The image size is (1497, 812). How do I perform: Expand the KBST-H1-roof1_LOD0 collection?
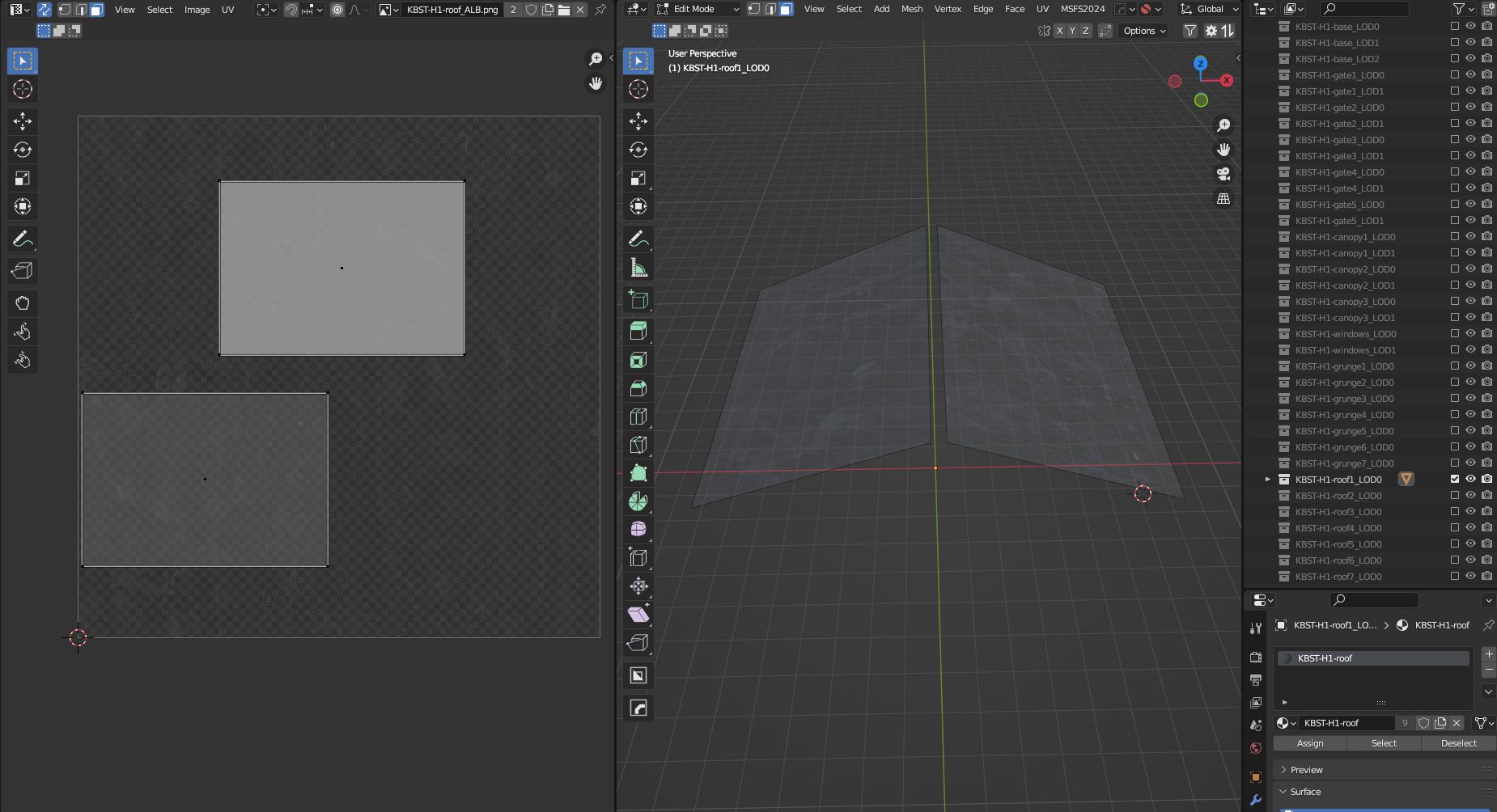(1268, 480)
